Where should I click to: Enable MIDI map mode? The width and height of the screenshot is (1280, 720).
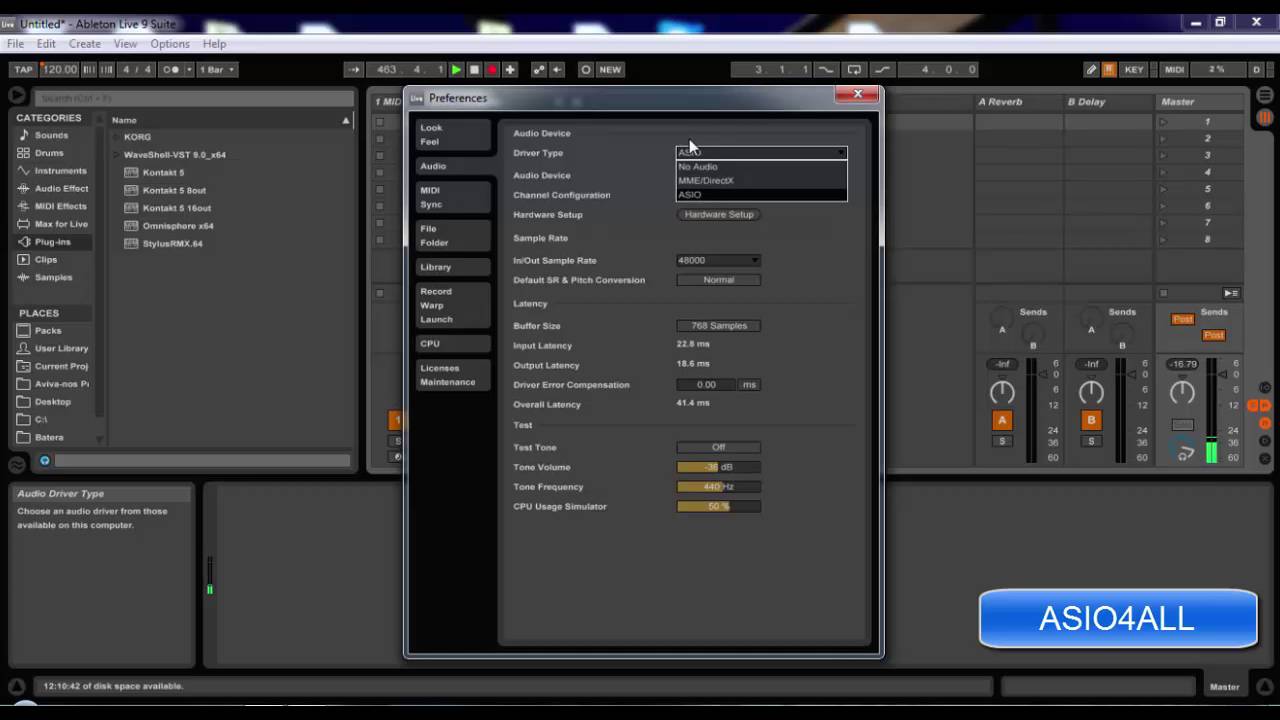tap(1174, 70)
